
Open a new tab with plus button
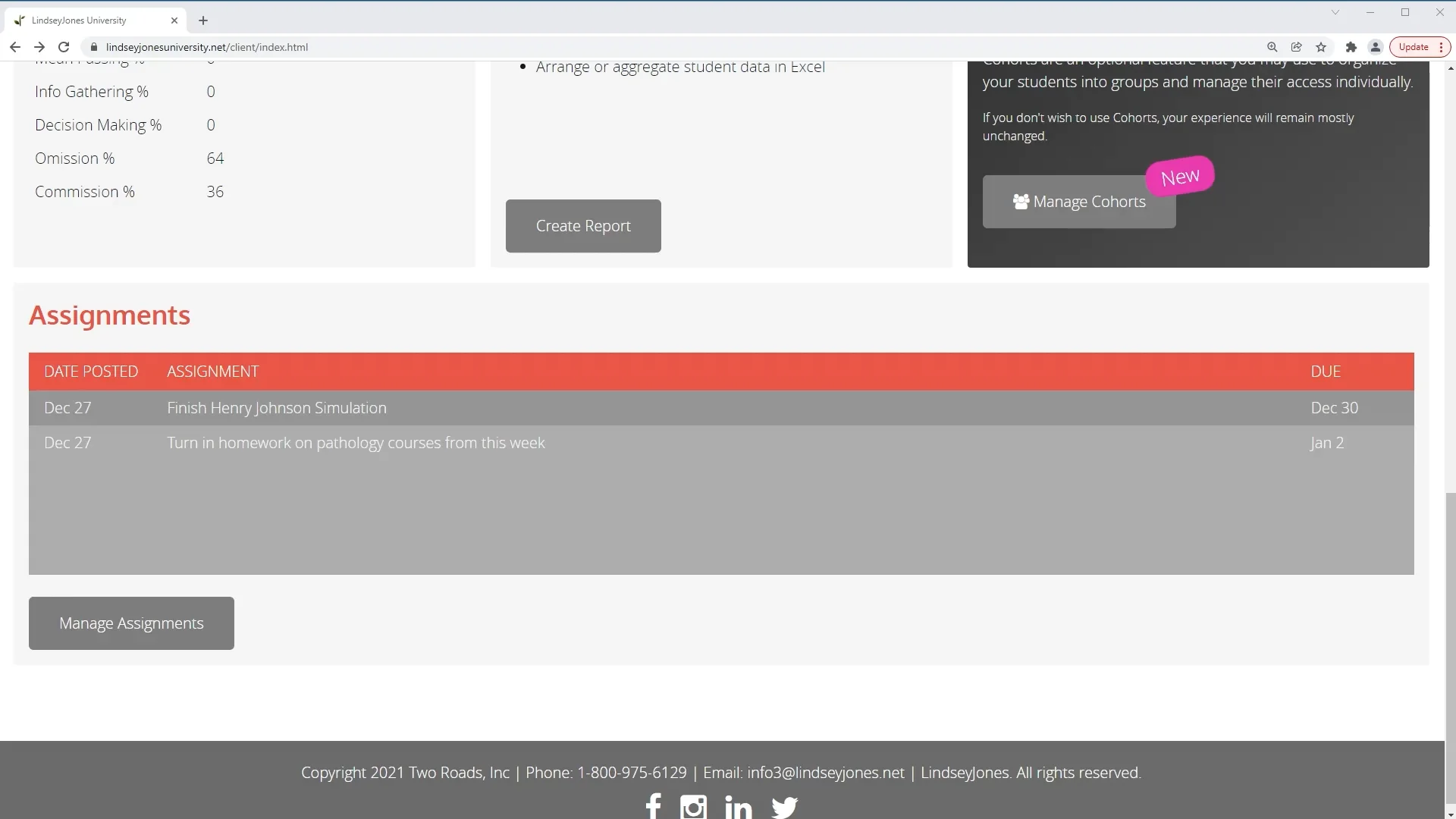coord(202,20)
